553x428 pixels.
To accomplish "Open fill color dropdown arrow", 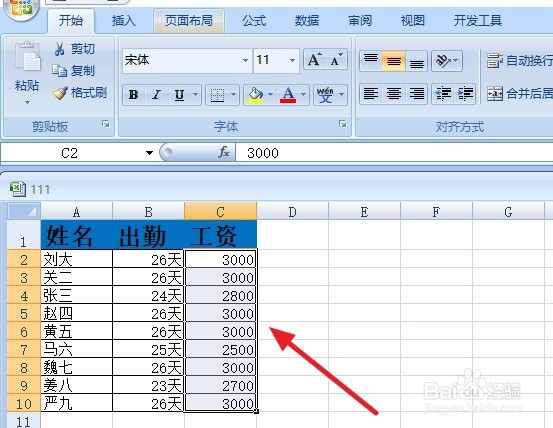I will [x=271, y=94].
